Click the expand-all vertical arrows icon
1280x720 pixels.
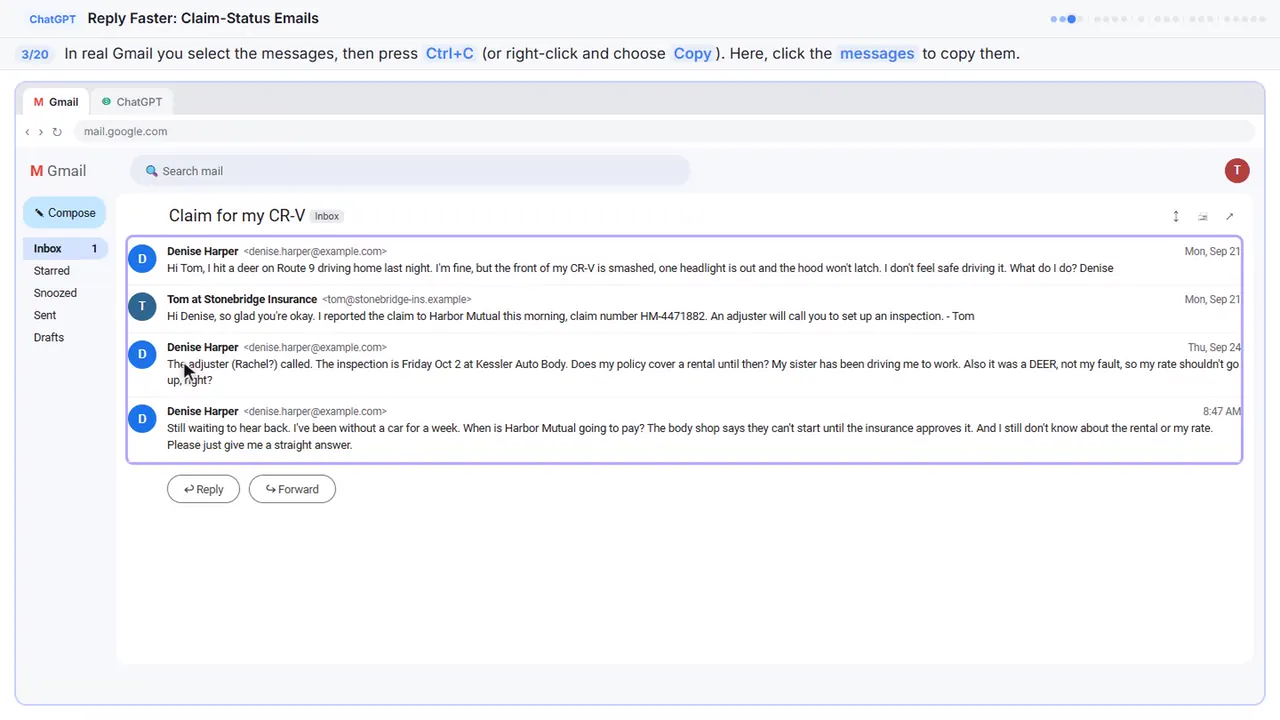point(1176,216)
